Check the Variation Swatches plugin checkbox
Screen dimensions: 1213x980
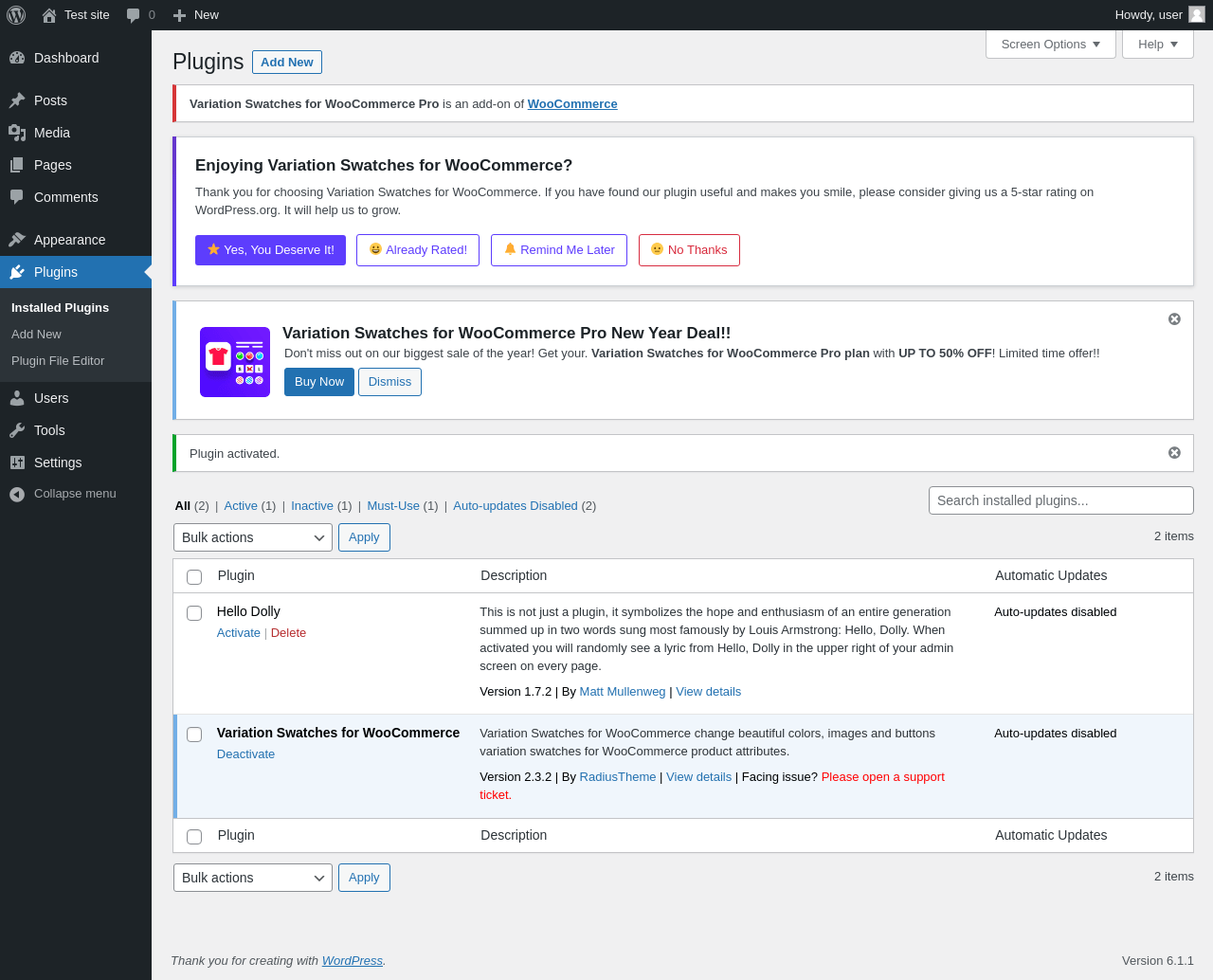click(x=194, y=735)
